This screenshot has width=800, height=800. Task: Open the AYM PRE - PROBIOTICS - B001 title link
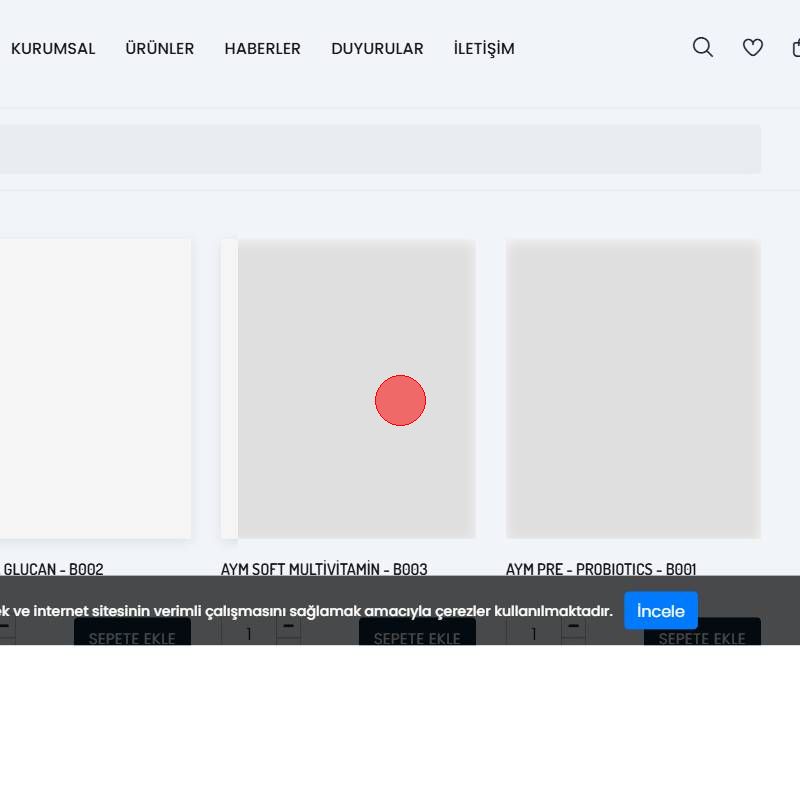pyautogui.click(x=601, y=569)
